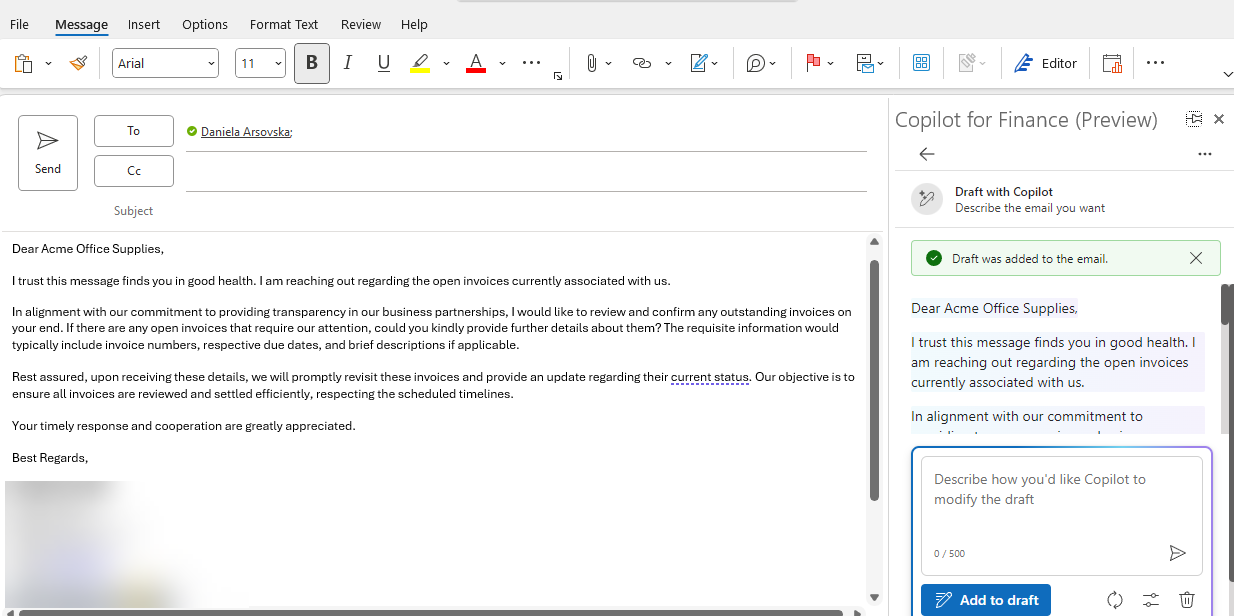
Task: Dismiss the 'Draft was added' notification
Action: [x=1196, y=258]
